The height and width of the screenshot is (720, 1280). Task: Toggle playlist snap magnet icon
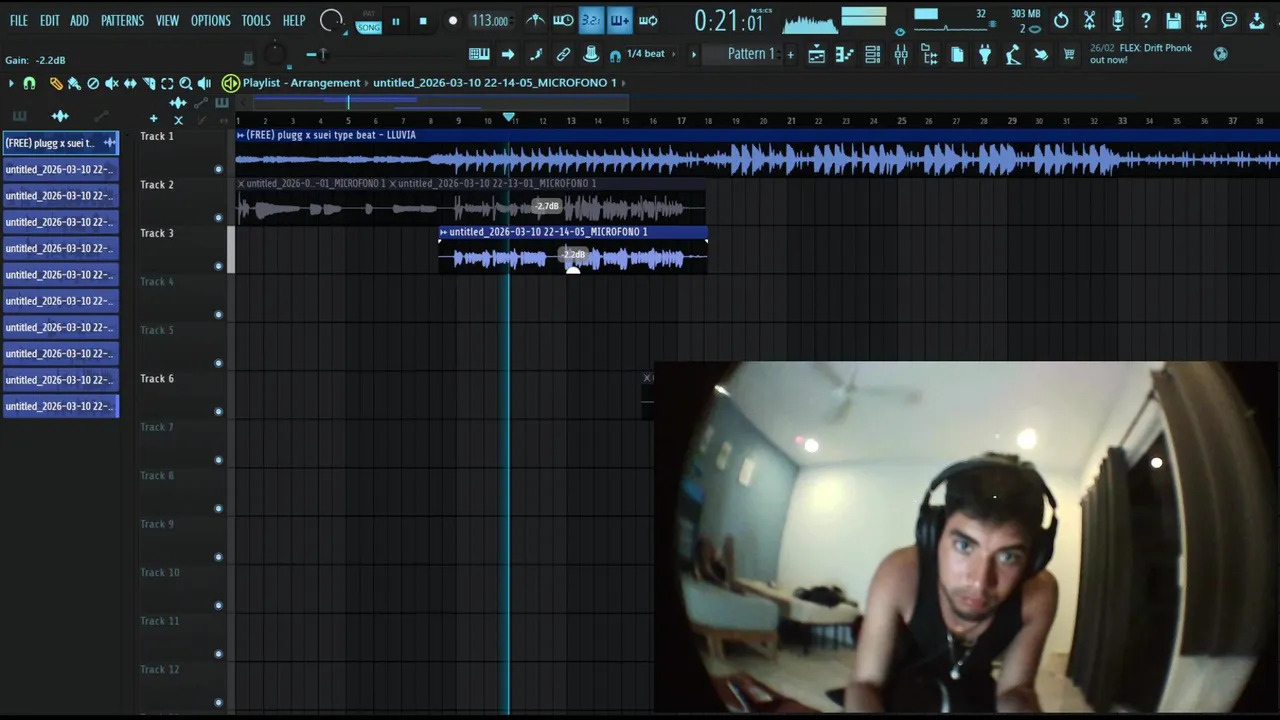pos(29,84)
